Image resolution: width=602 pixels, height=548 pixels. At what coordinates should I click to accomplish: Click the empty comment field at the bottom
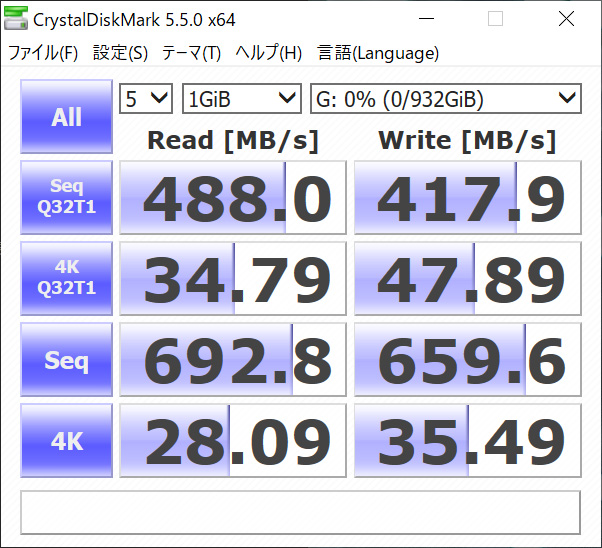click(x=300, y=512)
